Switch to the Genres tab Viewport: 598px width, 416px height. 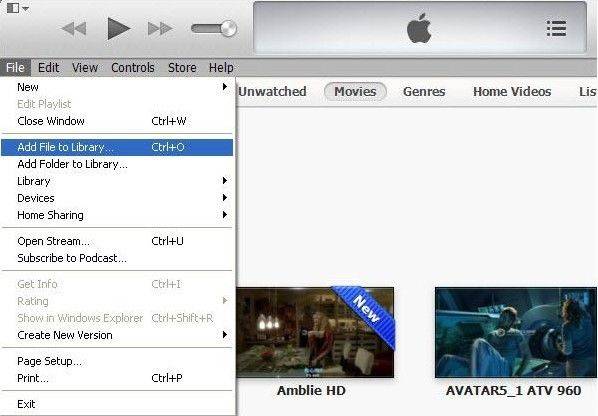pyautogui.click(x=424, y=92)
